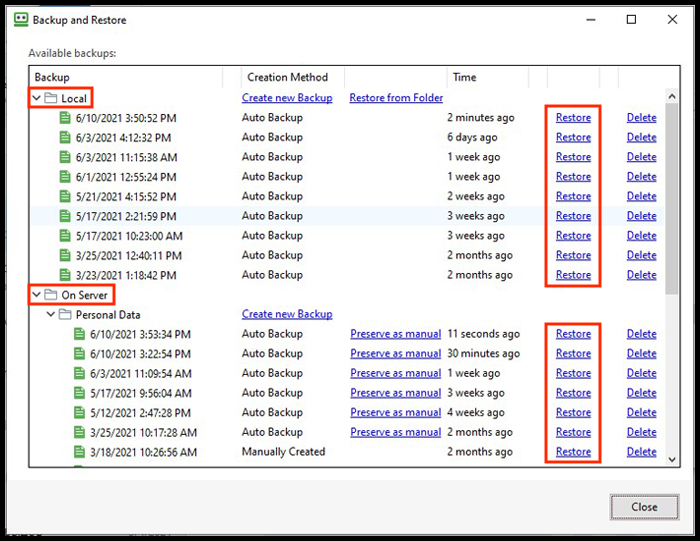Preserve as manual the 5/17/2021 9:56:04 AM backup
The height and width of the screenshot is (541, 700).
(396, 393)
